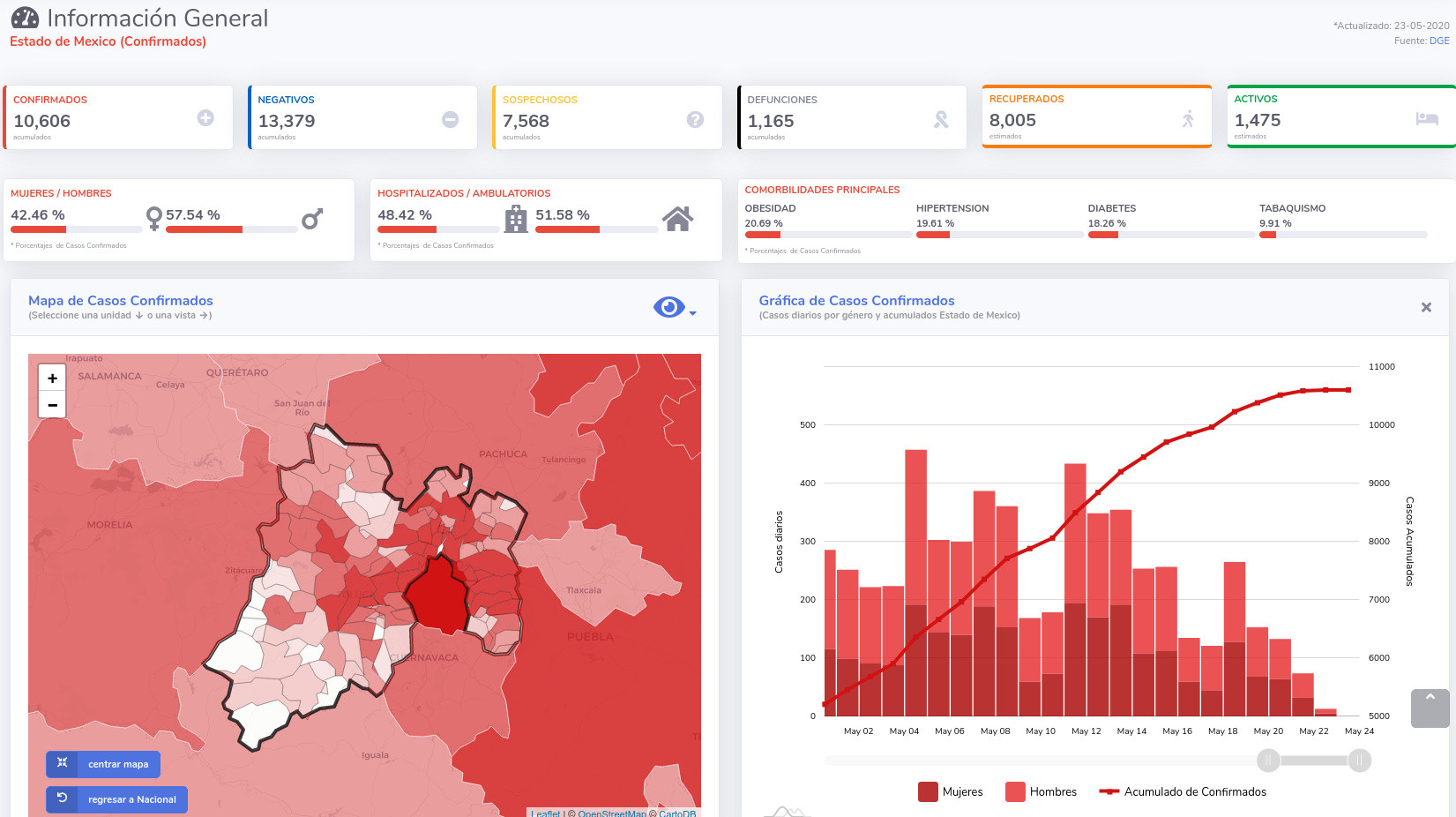Click the Confirmados 10,606 value

41,121
